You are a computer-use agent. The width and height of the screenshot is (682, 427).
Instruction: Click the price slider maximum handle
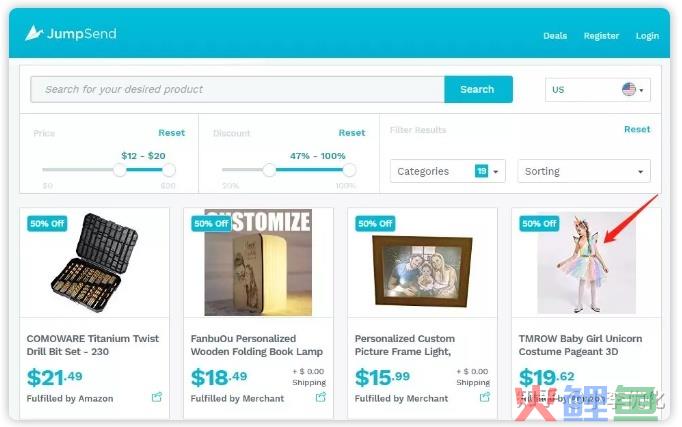click(x=169, y=170)
